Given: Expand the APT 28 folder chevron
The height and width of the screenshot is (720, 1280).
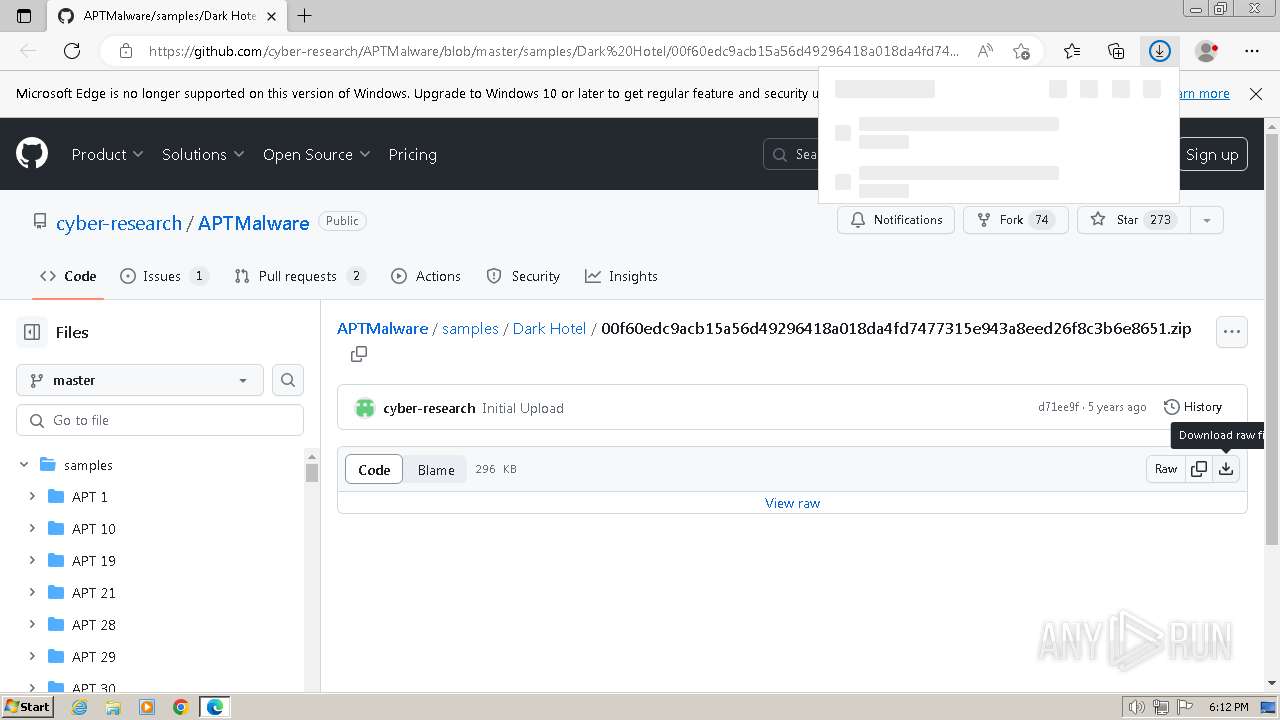Looking at the screenshot, I should (32, 625).
